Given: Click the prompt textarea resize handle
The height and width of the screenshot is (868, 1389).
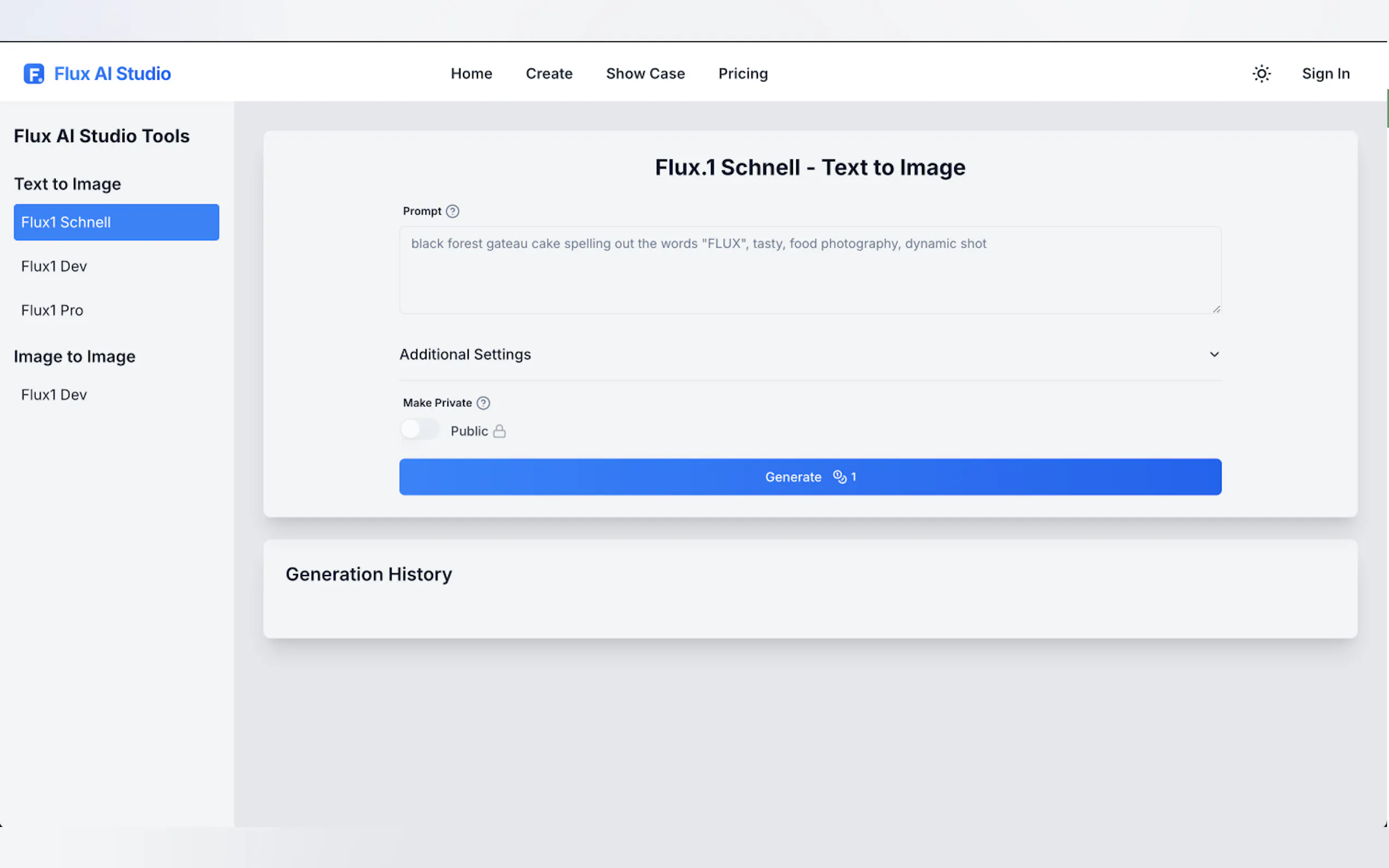Looking at the screenshot, I should [1216, 309].
